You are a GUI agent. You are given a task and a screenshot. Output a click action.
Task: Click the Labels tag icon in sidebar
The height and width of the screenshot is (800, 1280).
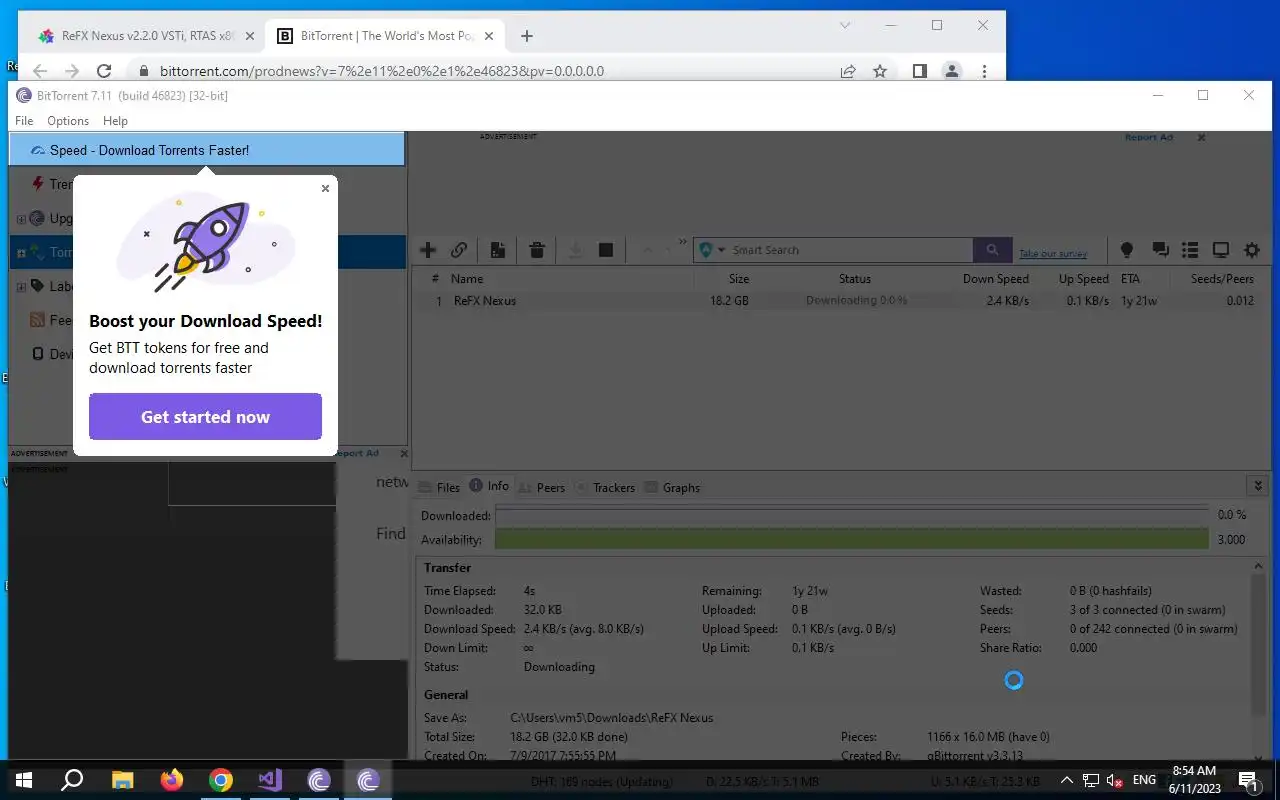(38, 286)
